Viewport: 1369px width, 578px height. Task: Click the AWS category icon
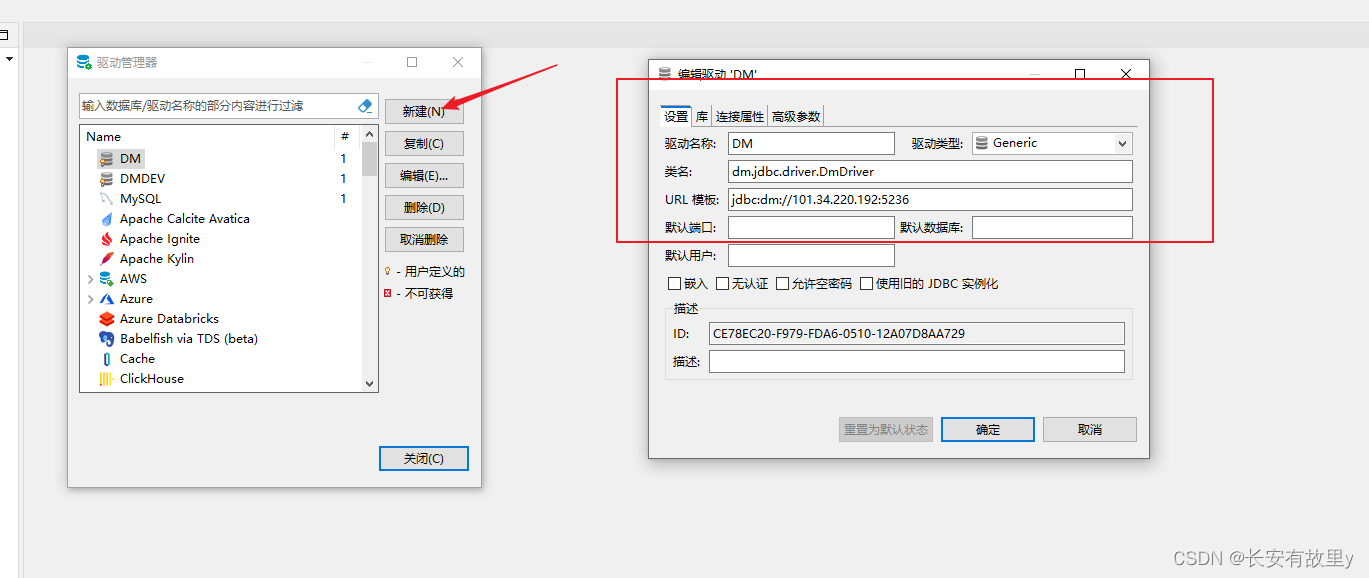(x=106, y=279)
